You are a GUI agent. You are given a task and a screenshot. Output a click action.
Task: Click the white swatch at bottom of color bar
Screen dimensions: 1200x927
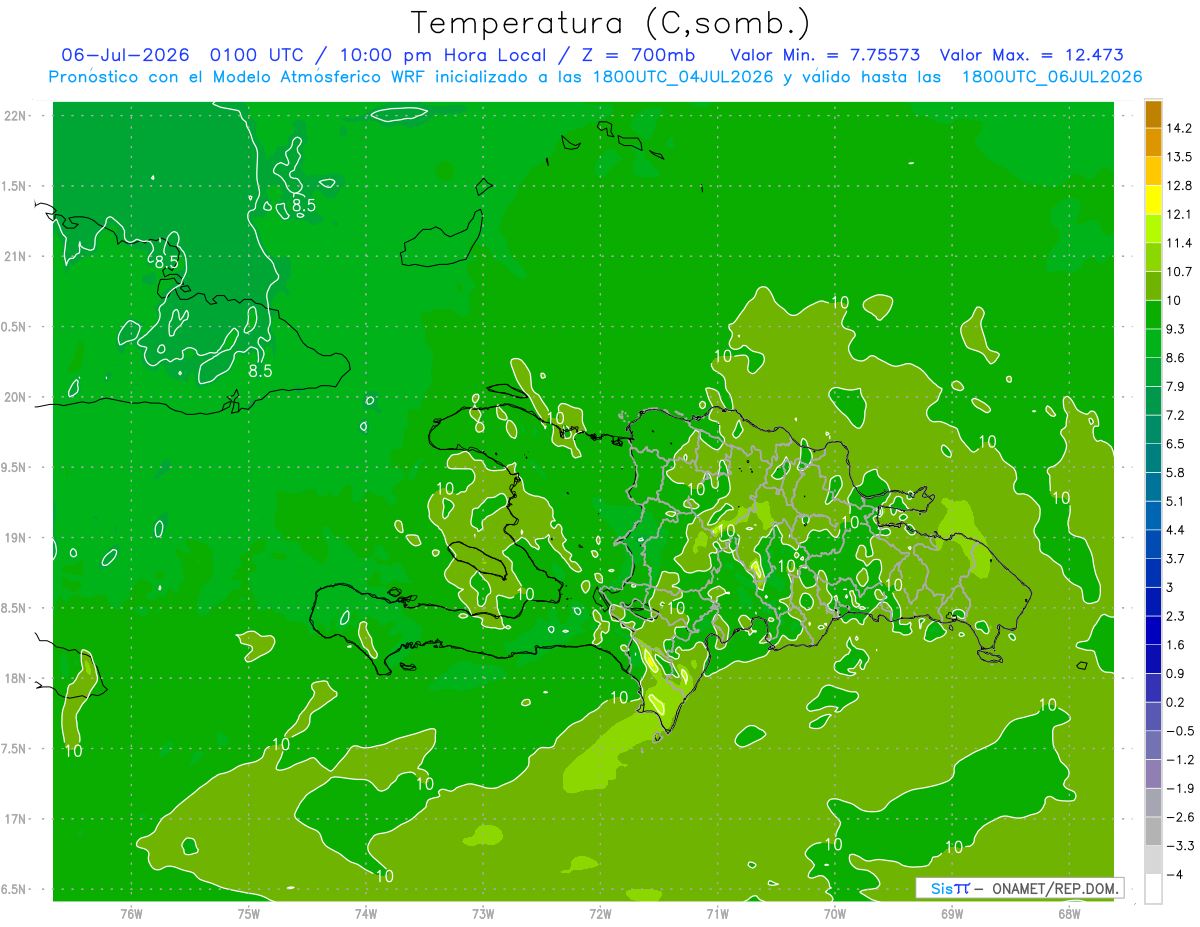[1153, 888]
